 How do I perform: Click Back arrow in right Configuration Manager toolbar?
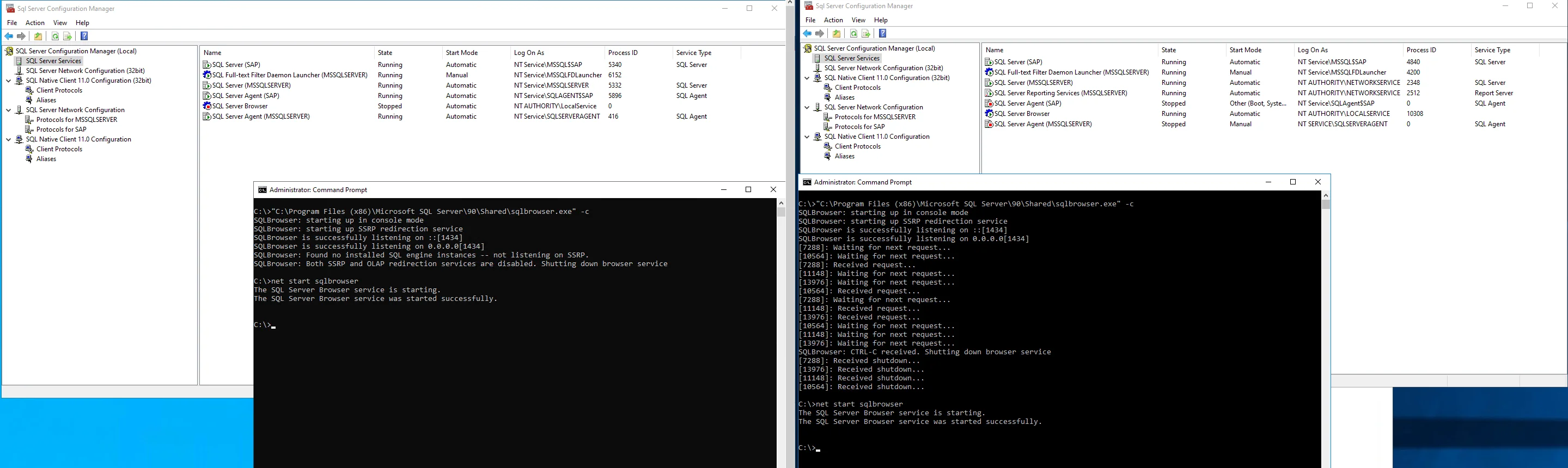click(807, 34)
